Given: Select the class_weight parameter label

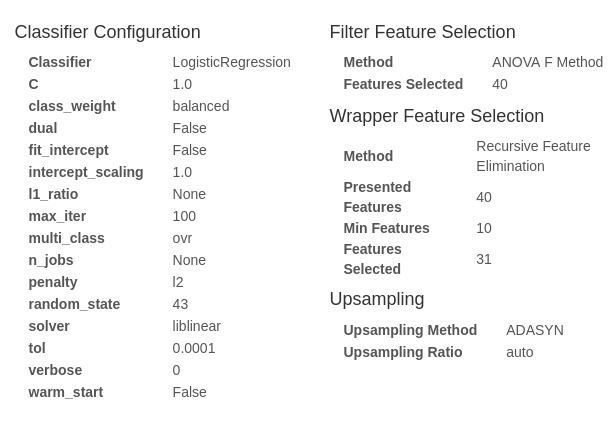Looking at the screenshot, I should (x=72, y=106).
